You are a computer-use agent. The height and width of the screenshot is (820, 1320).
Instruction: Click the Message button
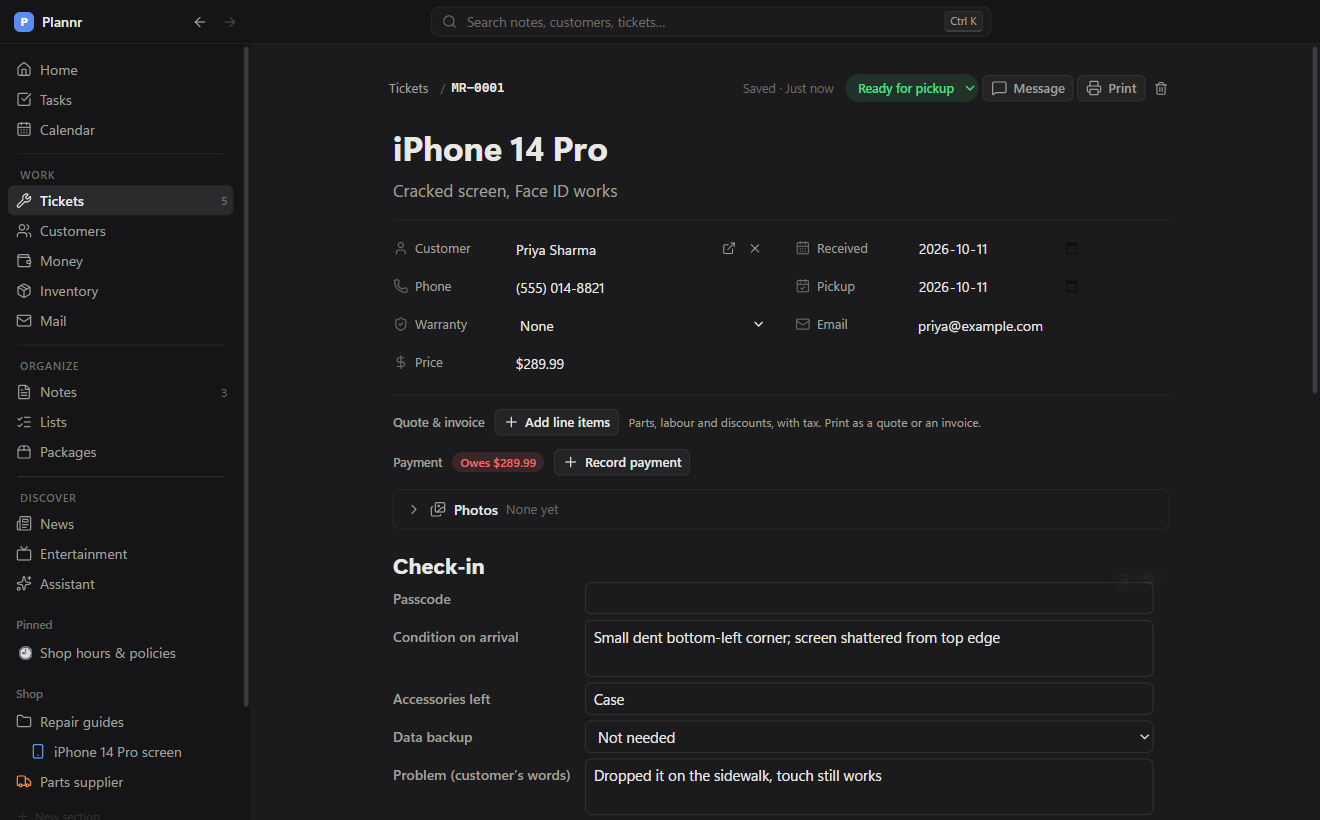1028,88
